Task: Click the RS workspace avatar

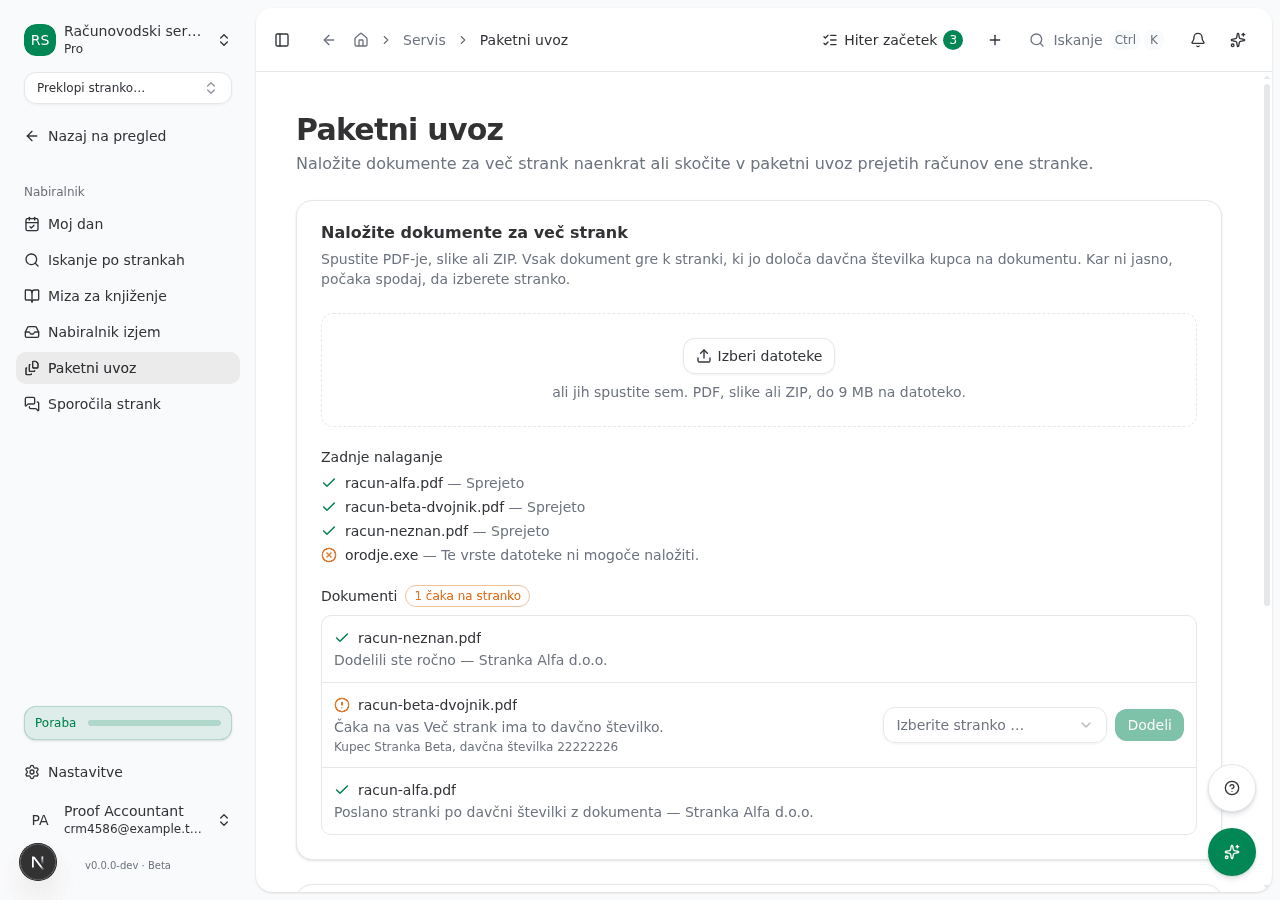Action: [x=40, y=40]
